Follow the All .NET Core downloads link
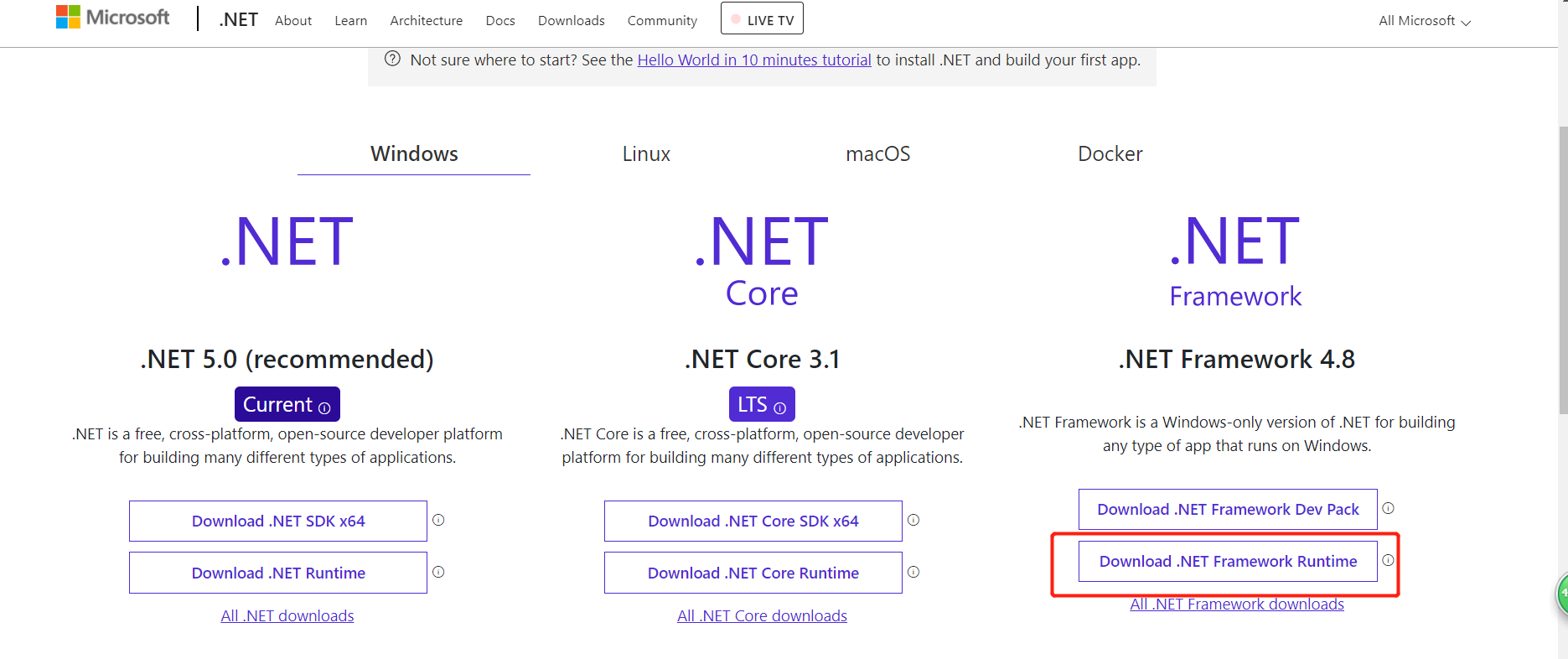 (x=762, y=616)
